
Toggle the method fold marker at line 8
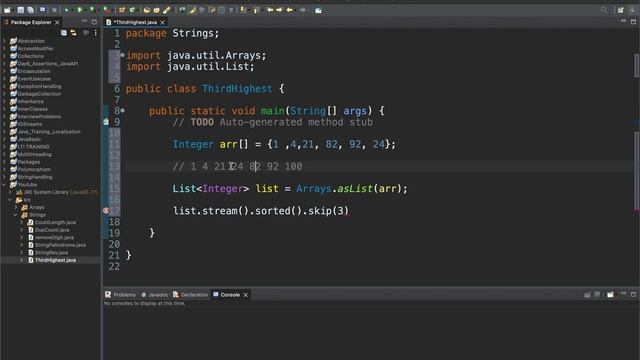point(122,110)
